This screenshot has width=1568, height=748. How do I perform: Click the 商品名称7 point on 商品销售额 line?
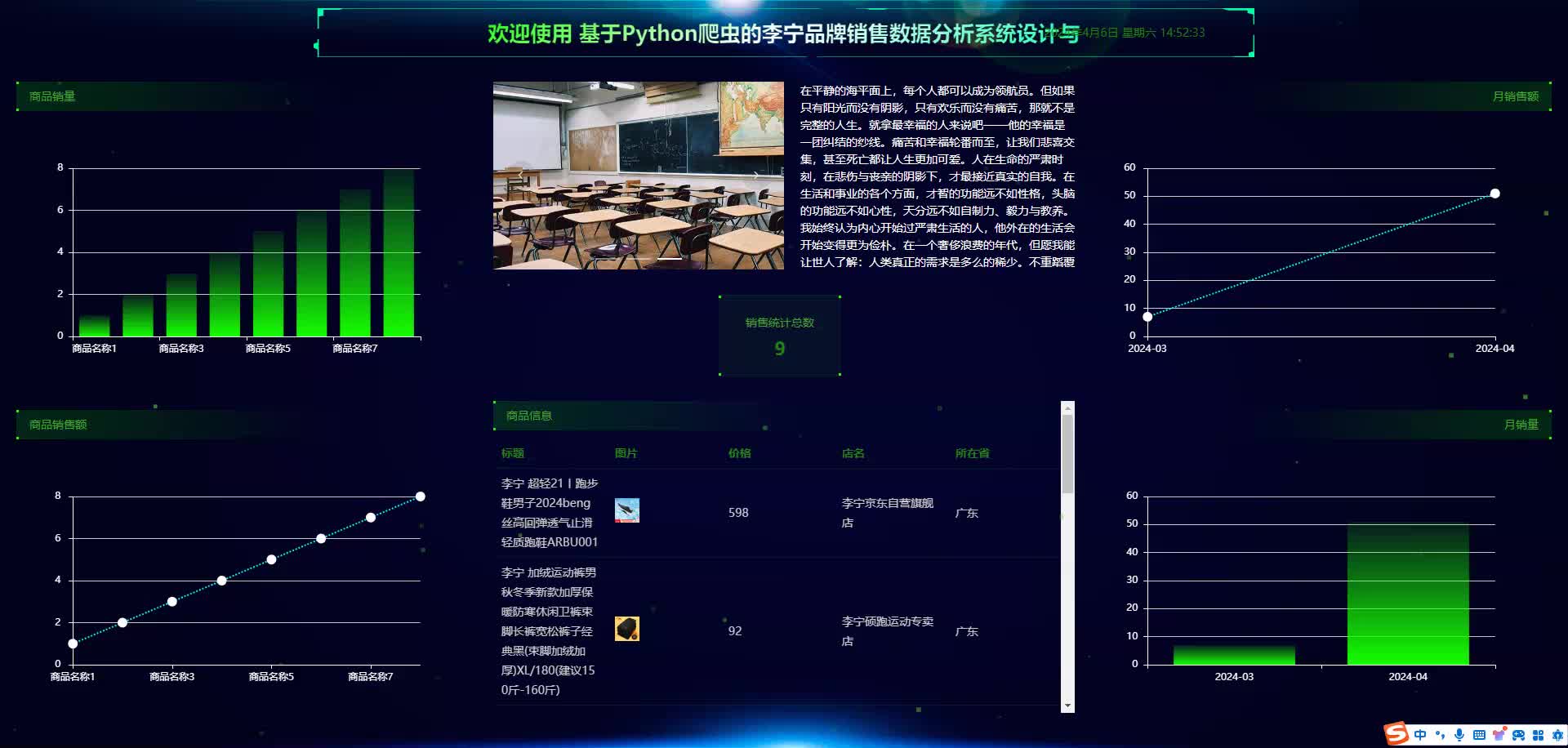[x=371, y=518]
